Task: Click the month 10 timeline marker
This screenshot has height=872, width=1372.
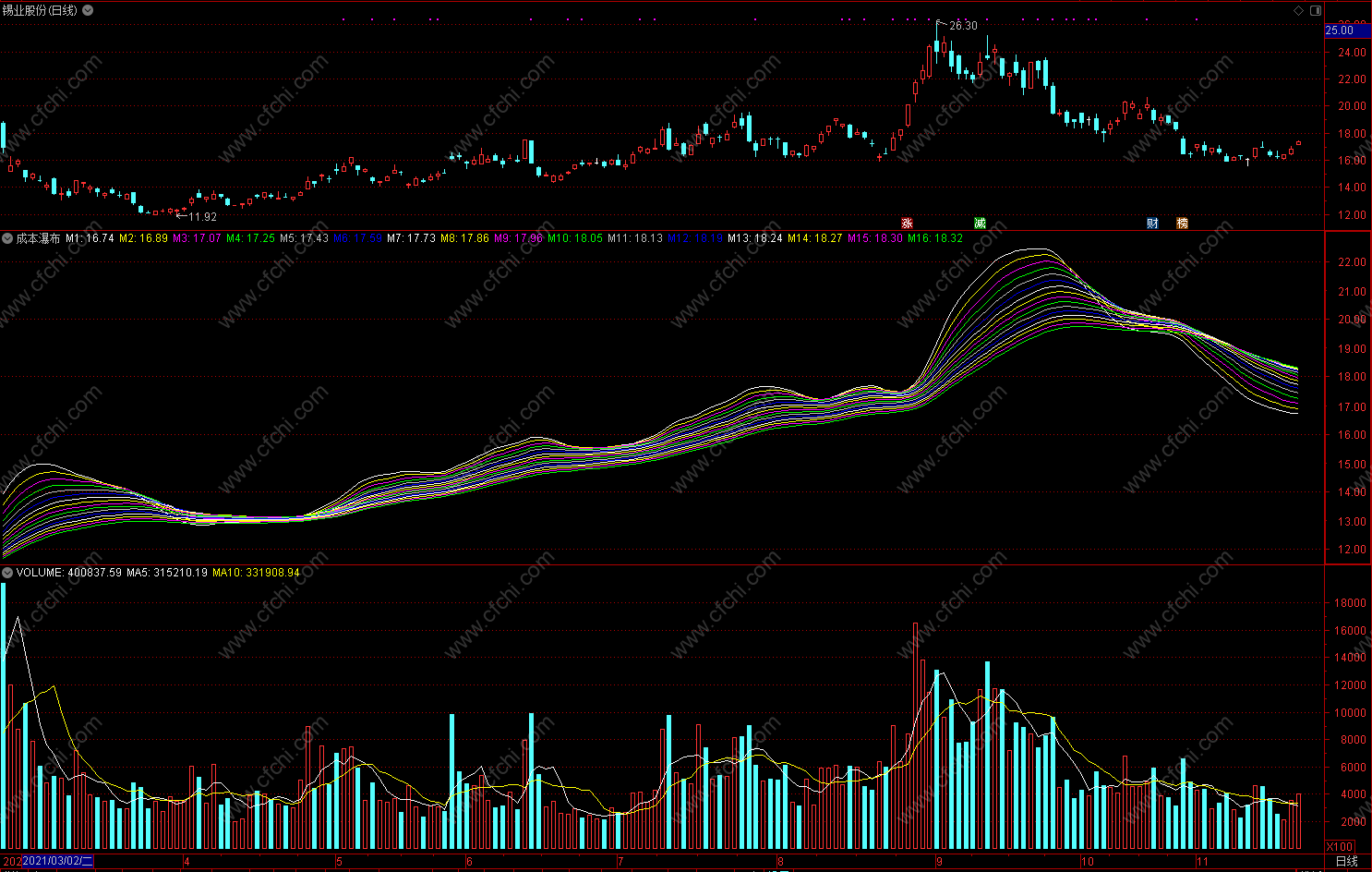Action: pos(1087,862)
